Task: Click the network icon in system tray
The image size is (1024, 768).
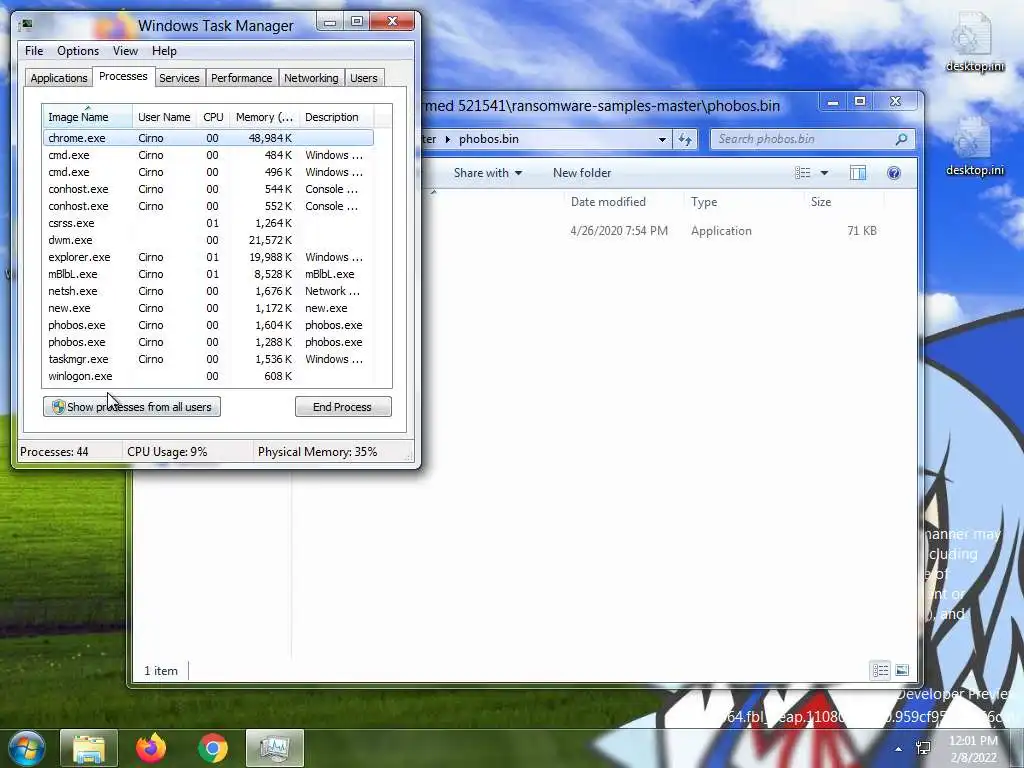Action: [923, 748]
